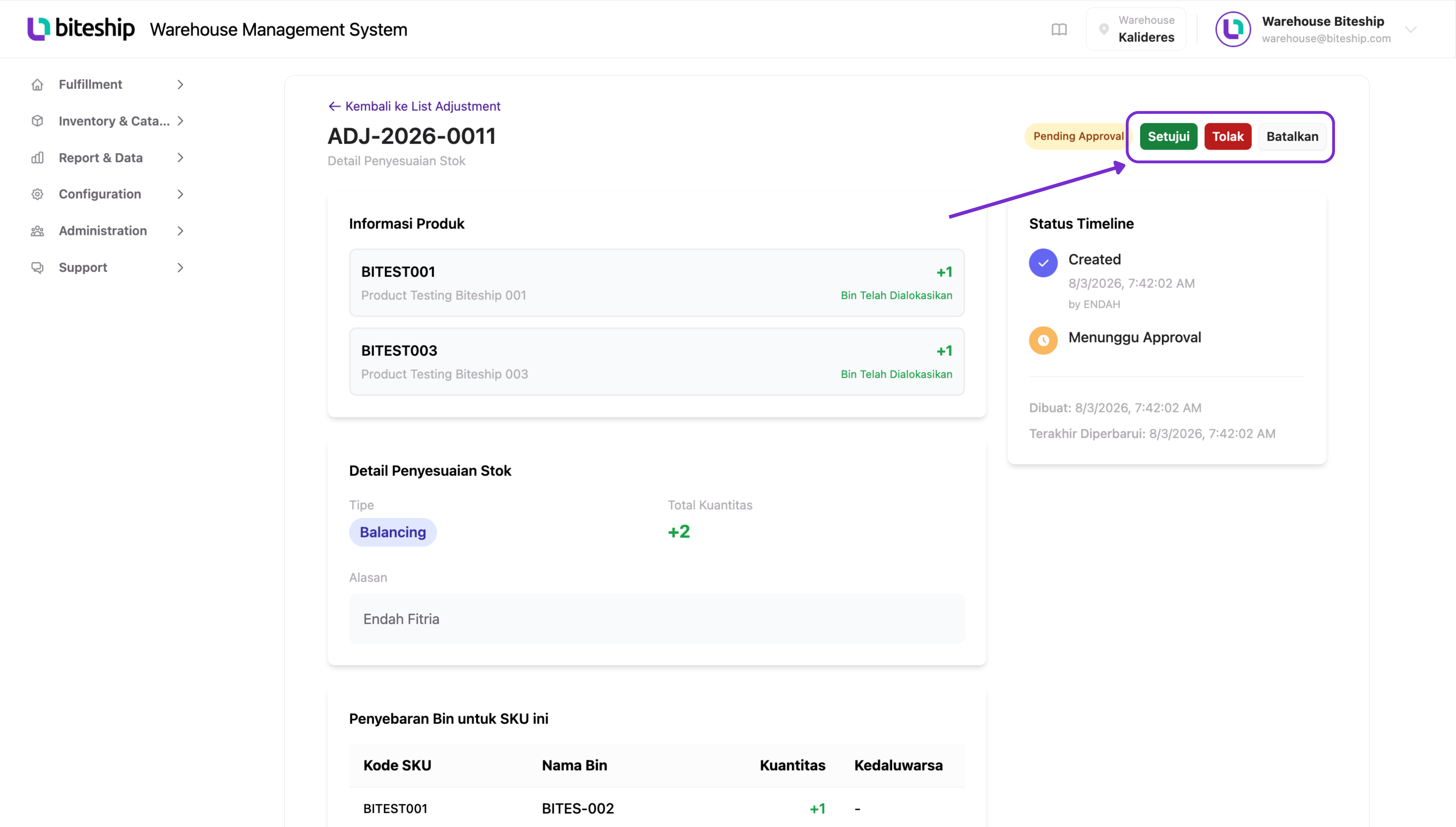The width and height of the screenshot is (1456, 827).
Task: Click the Product Testing Biteship 001 name
Action: click(x=443, y=295)
